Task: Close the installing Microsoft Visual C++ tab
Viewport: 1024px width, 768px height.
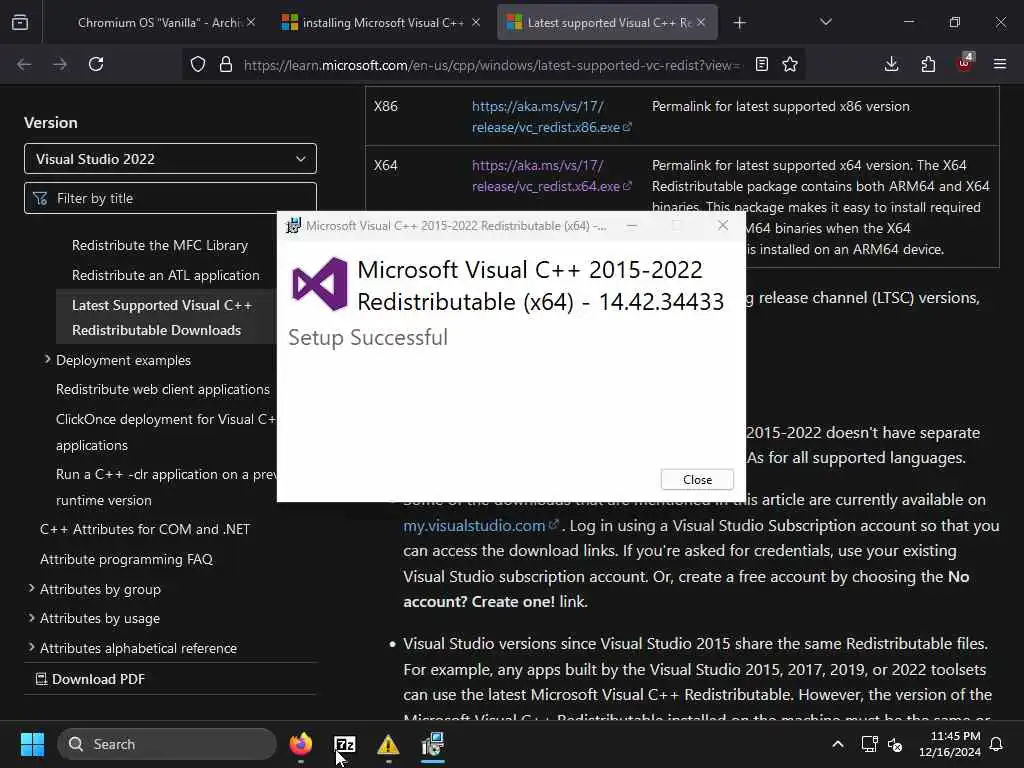Action: [476, 22]
